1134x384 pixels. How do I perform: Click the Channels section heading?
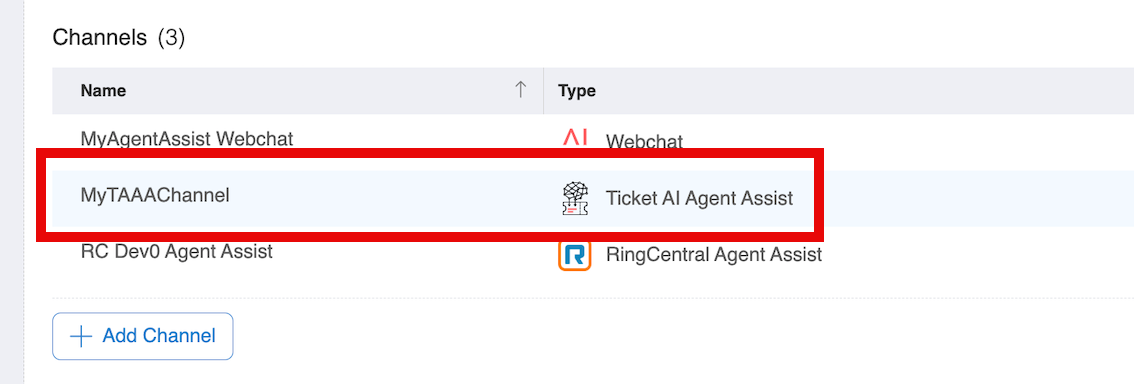[100, 38]
